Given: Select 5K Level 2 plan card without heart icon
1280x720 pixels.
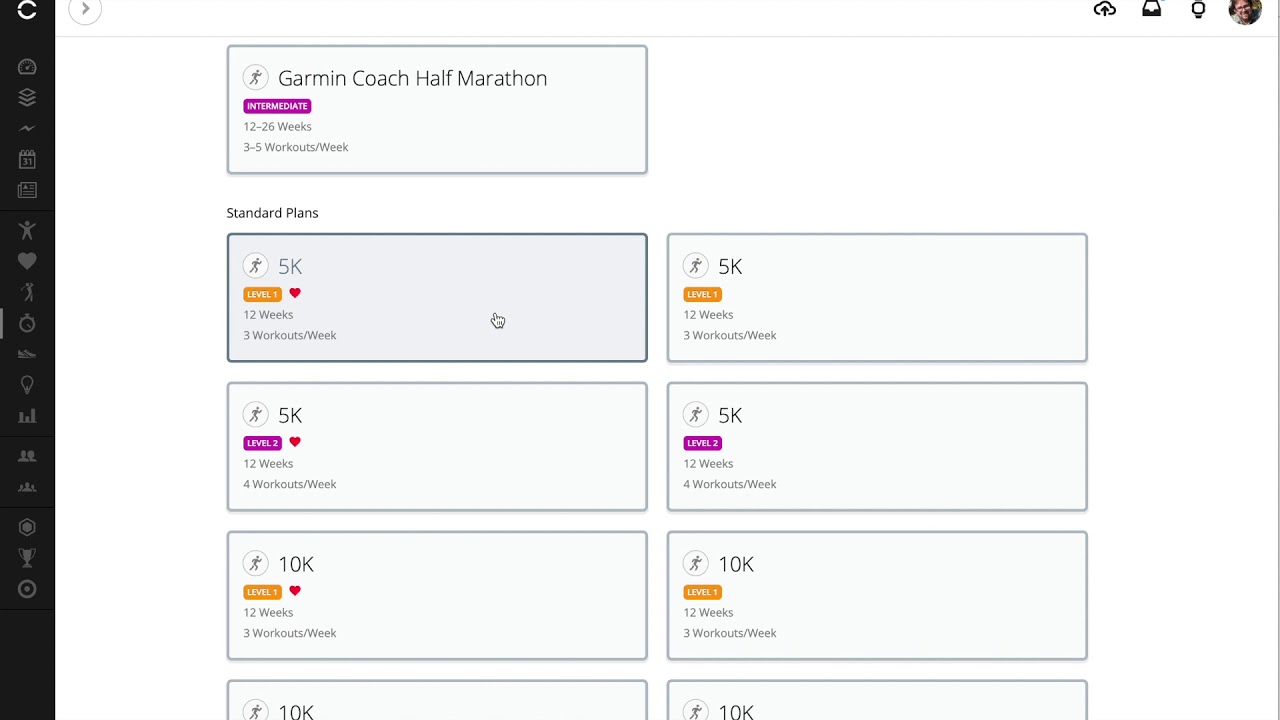Looking at the screenshot, I should coord(877,447).
